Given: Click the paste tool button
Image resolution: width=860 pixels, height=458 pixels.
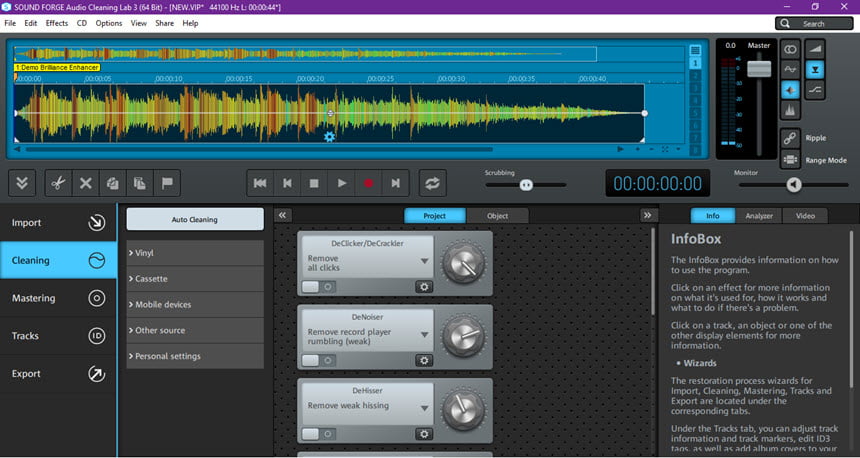Looking at the screenshot, I should (140, 183).
